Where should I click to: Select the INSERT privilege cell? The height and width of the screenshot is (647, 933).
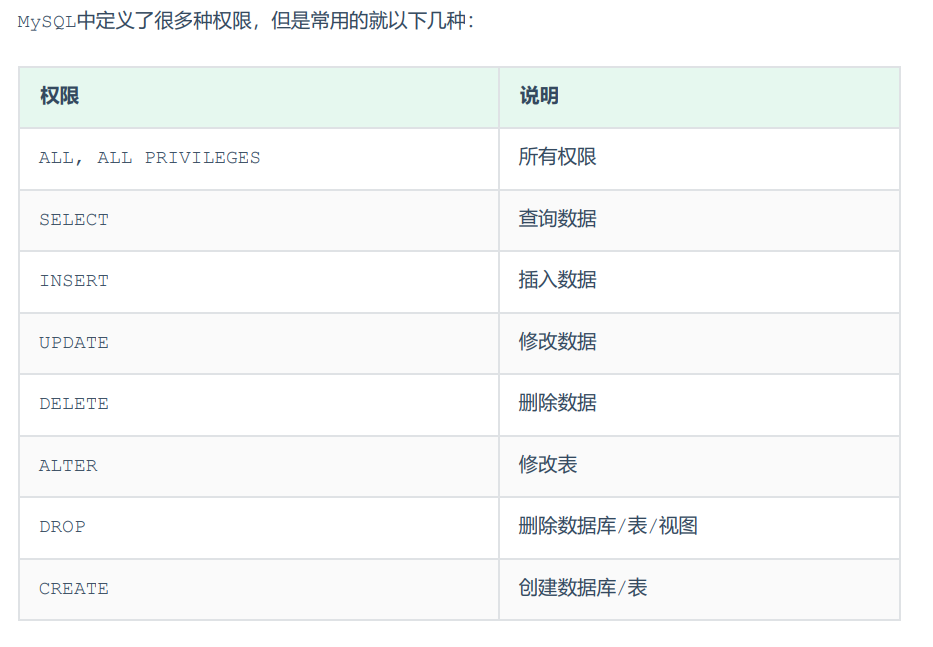(x=74, y=281)
